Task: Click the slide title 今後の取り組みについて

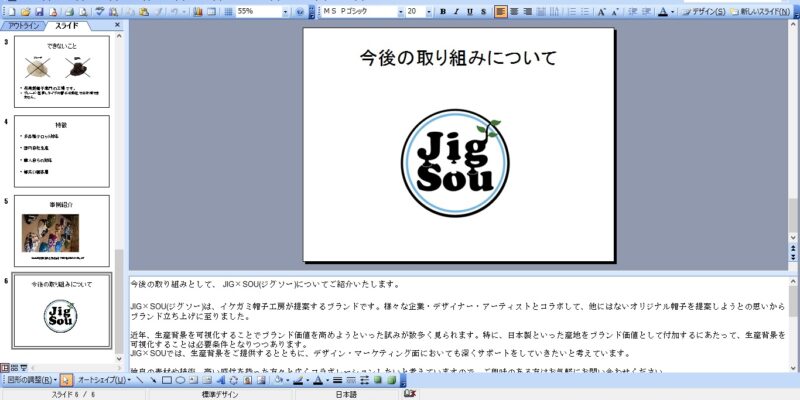Action: point(458,58)
